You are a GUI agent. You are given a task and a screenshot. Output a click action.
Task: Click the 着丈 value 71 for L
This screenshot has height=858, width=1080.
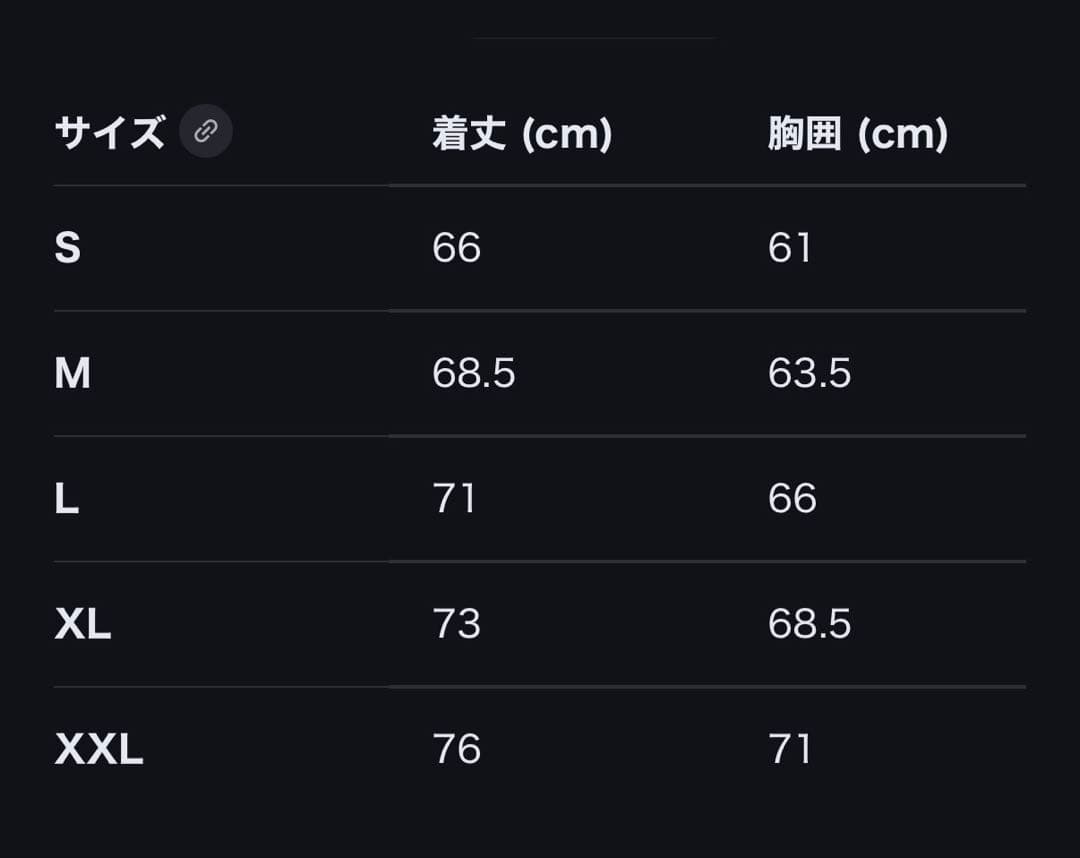pos(454,499)
